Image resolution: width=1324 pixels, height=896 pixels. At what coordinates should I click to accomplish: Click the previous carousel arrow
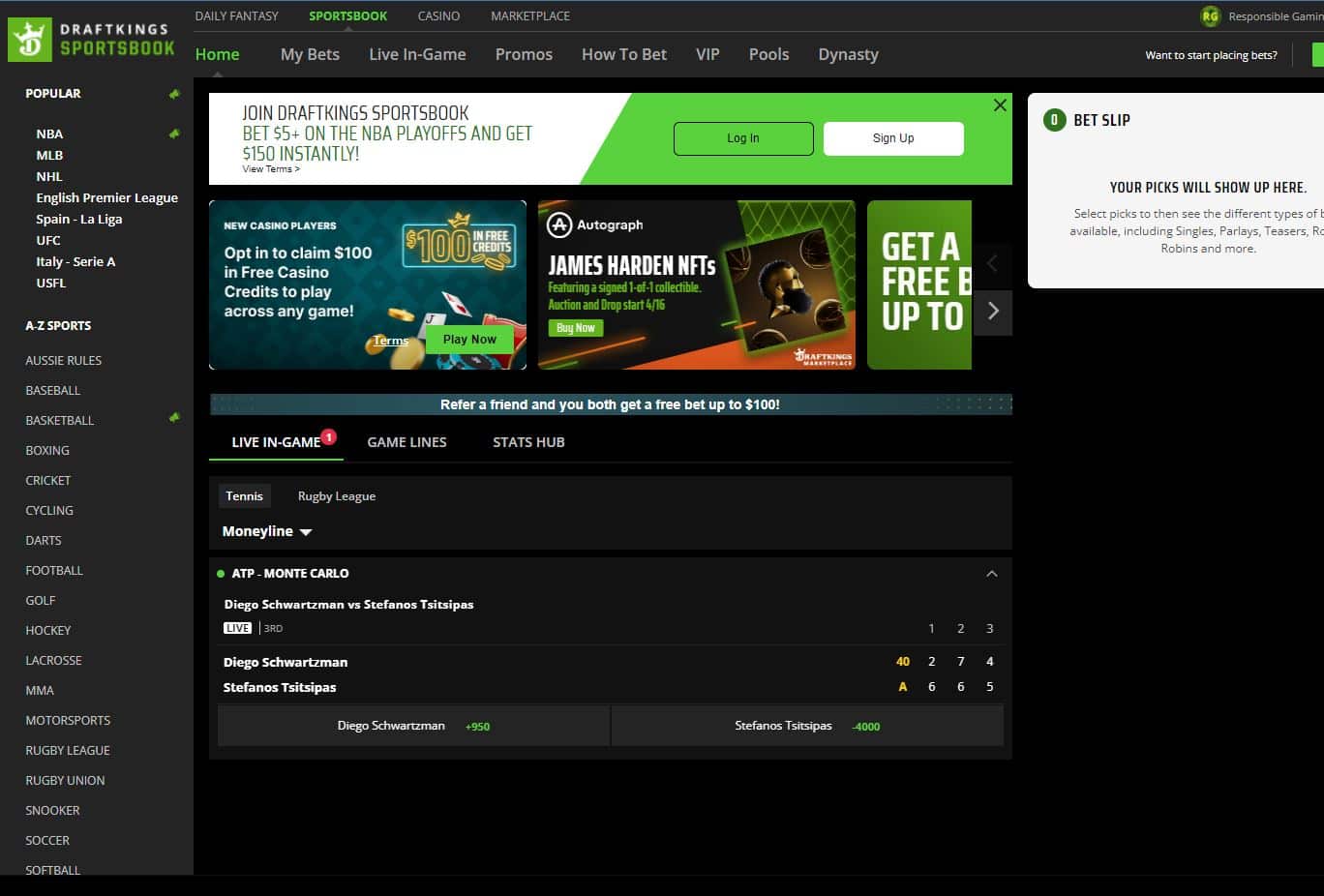[x=992, y=263]
